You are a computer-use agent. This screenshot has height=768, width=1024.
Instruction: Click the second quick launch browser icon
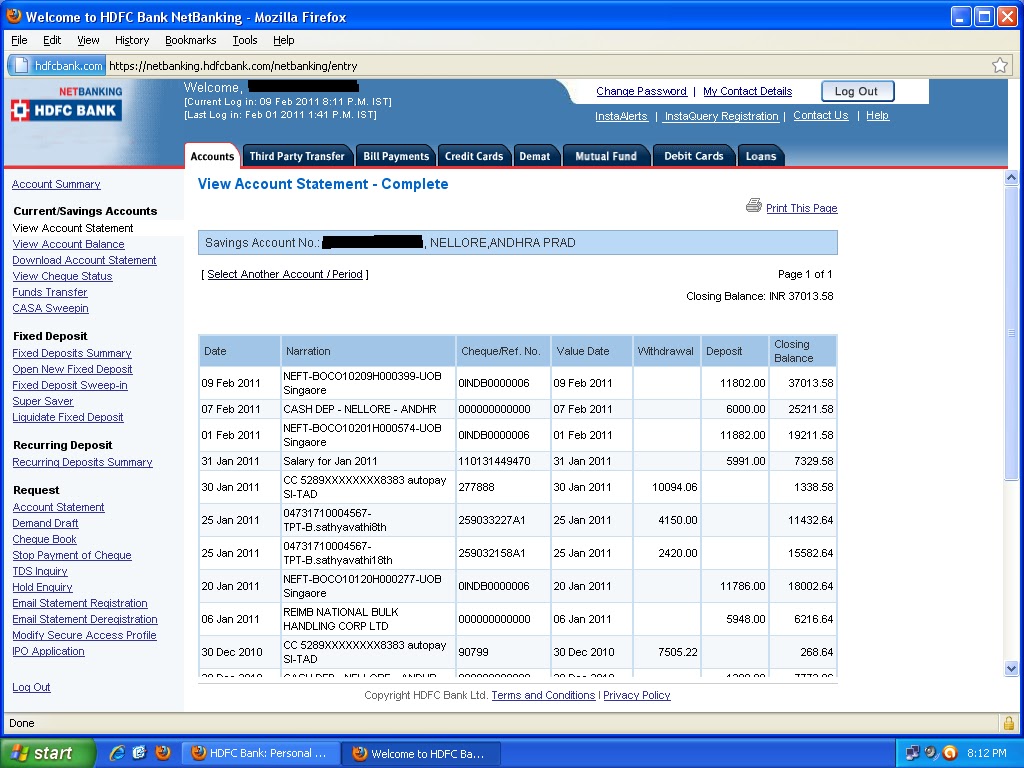pos(140,753)
